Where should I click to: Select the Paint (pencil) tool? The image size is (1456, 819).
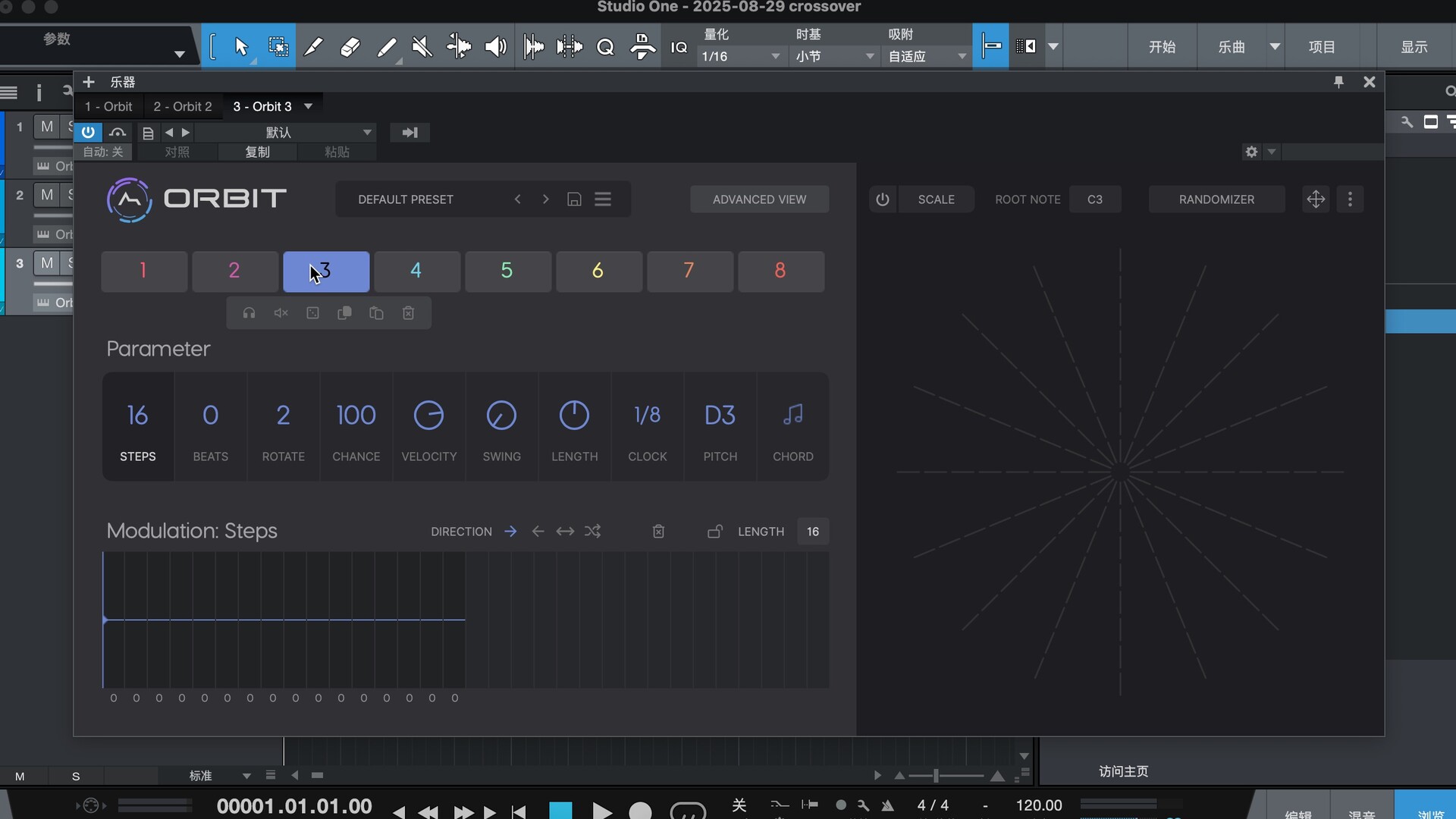tap(313, 47)
